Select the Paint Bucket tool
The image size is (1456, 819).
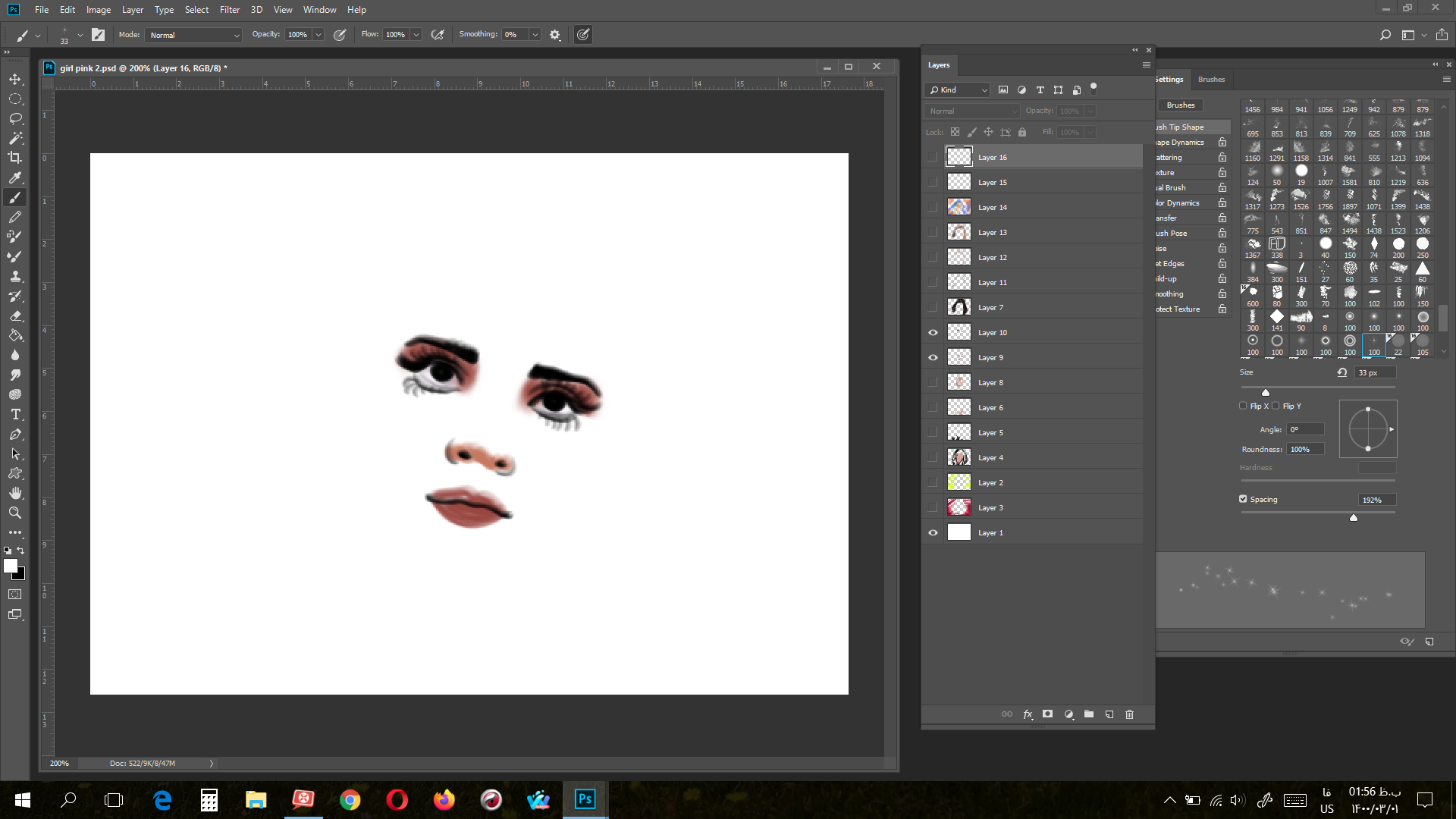(15, 335)
